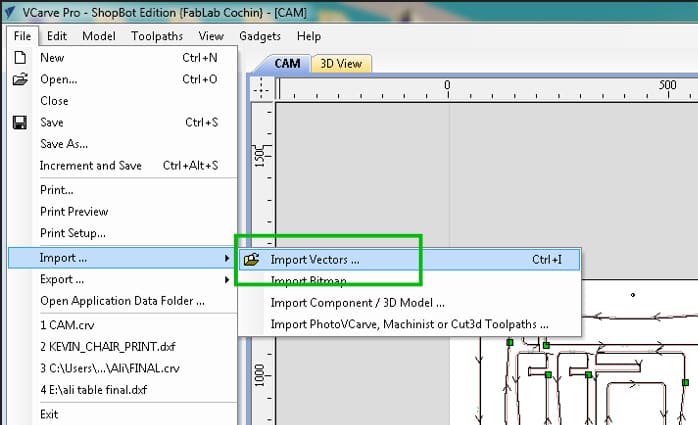Open recent file FINAL.crv
Image resolution: width=698 pixels, height=425 pixels.
(x=122, y=368)
